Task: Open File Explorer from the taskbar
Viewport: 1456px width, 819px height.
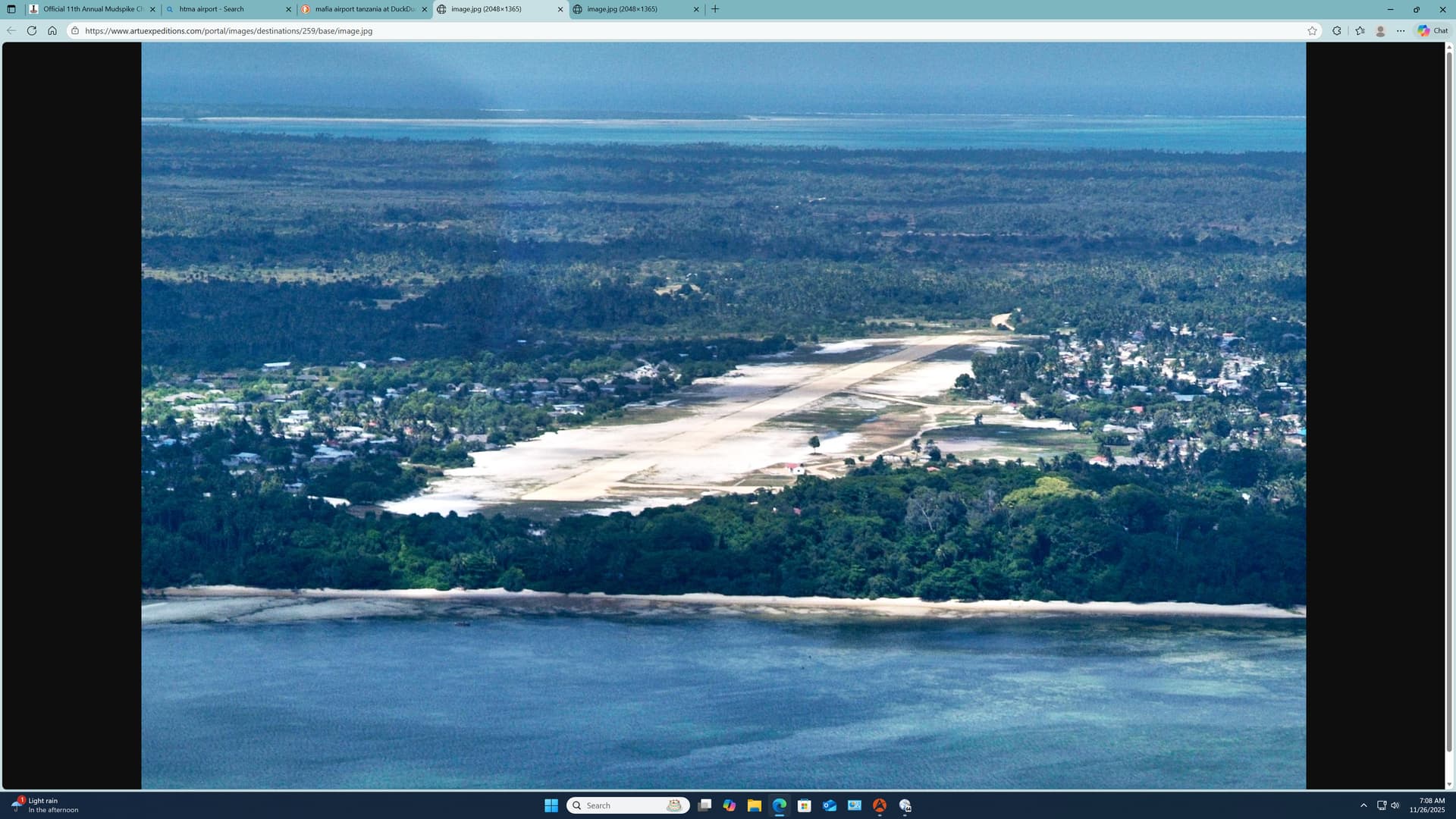Action: [x=754, y=805]
